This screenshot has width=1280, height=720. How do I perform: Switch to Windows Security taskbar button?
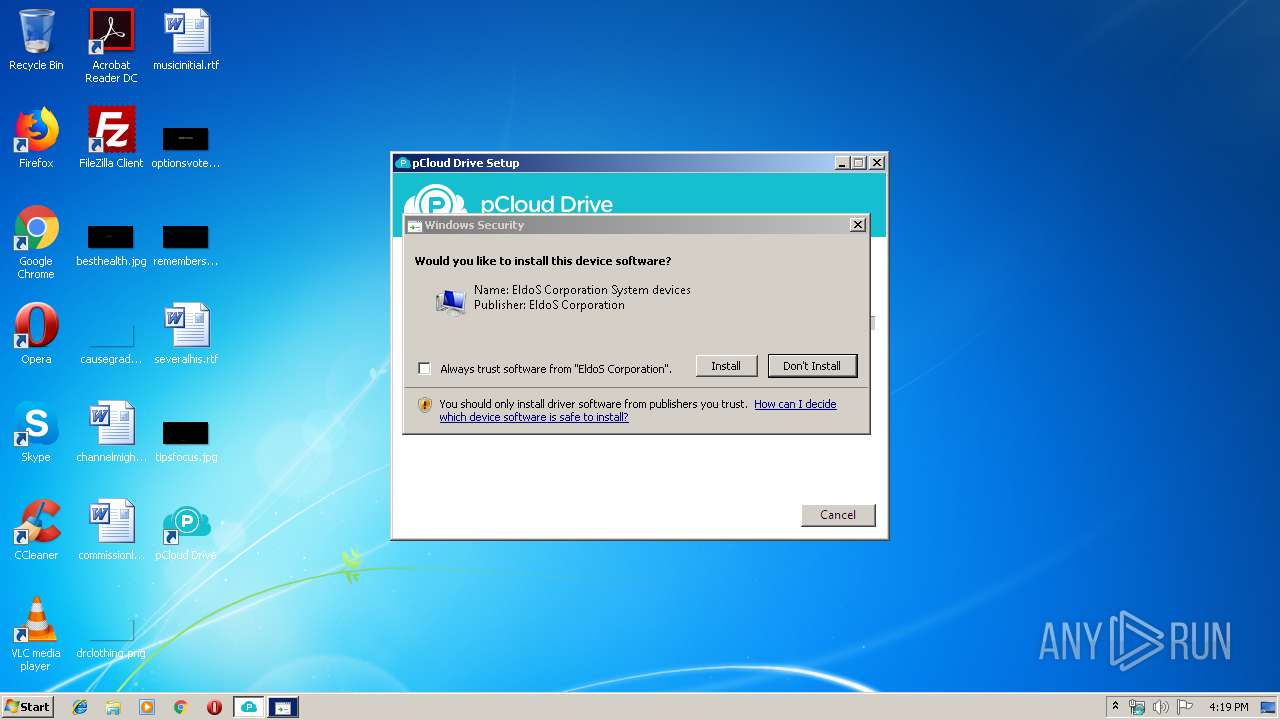pyautogui.click(x=283, y=707)
